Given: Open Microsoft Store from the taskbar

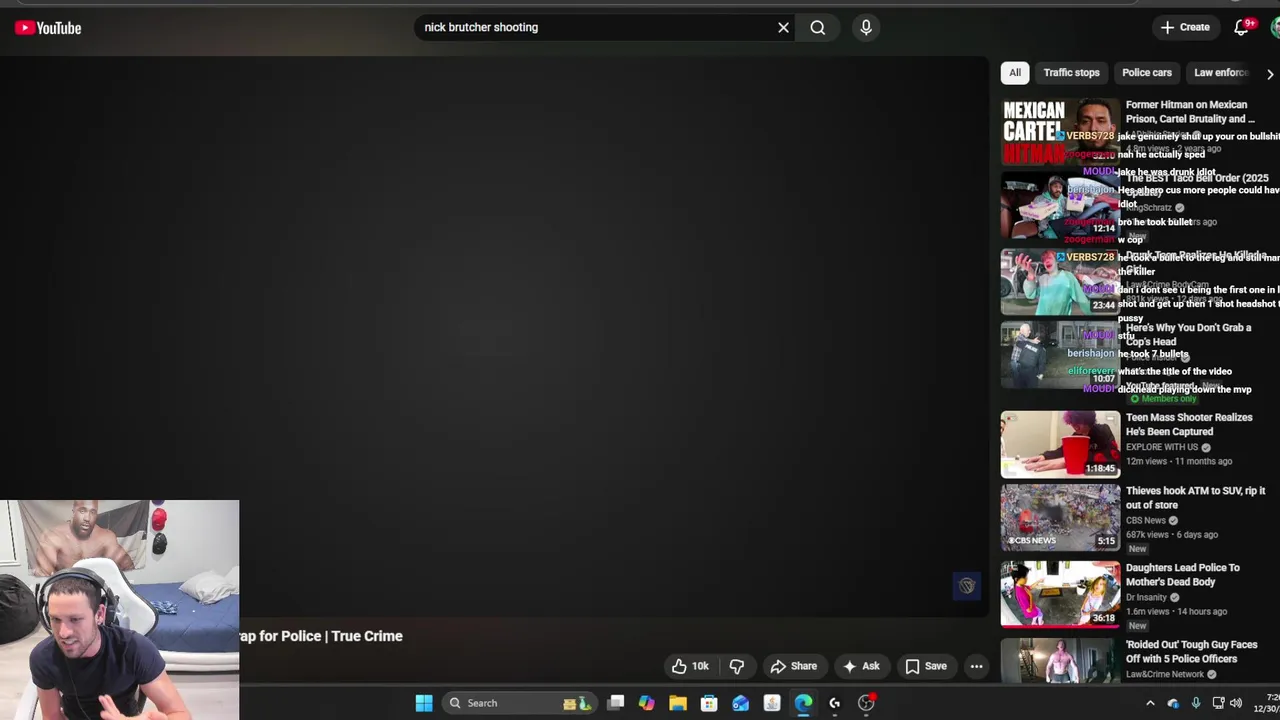Looking at the screenshot, I should (709, 703).
